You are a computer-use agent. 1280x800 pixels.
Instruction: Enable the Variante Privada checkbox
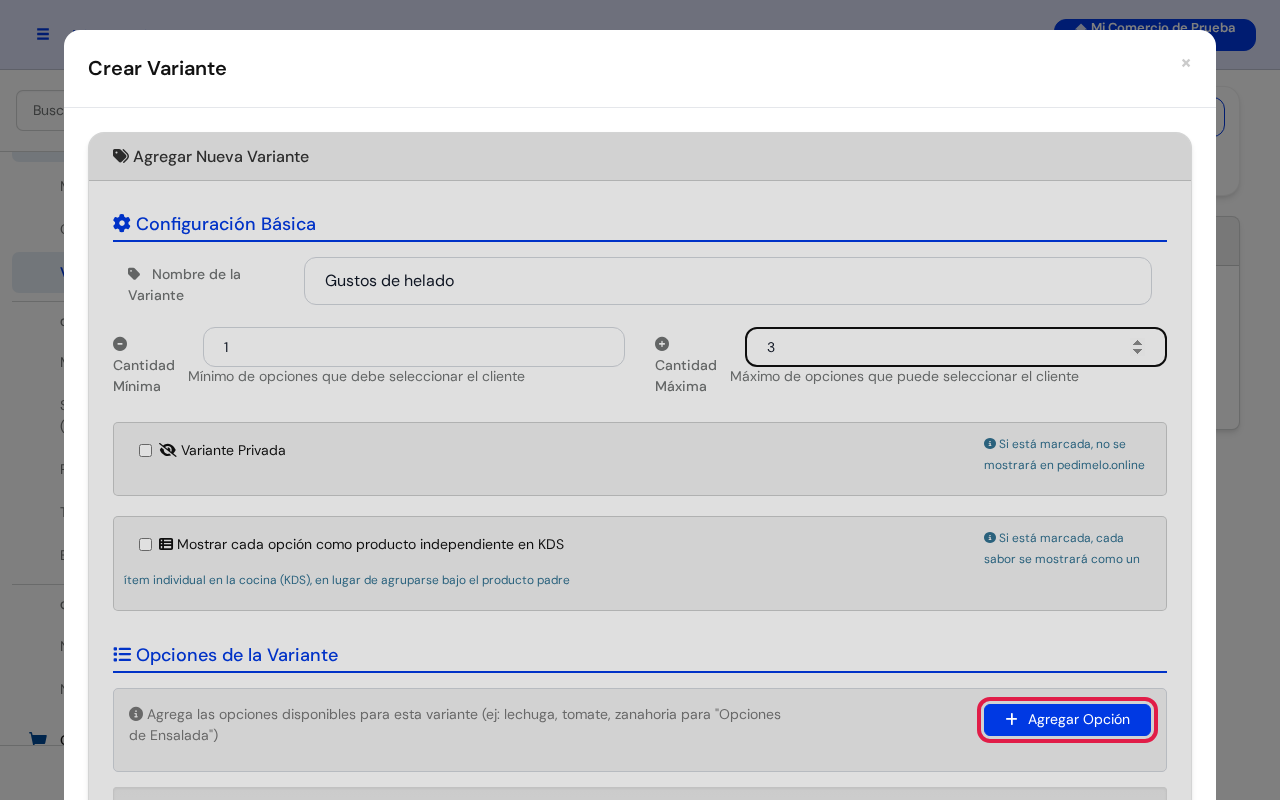click(x=146, y=451)
